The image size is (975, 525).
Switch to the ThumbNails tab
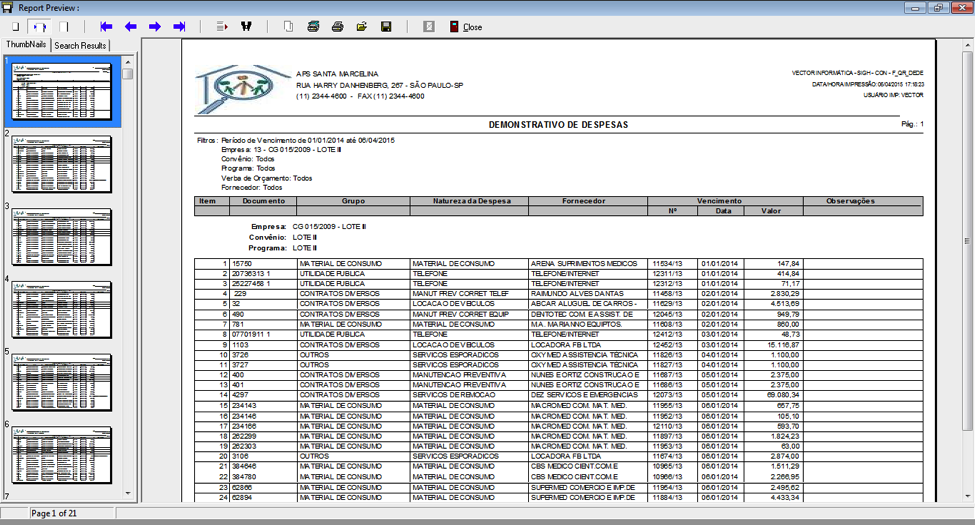26,45
